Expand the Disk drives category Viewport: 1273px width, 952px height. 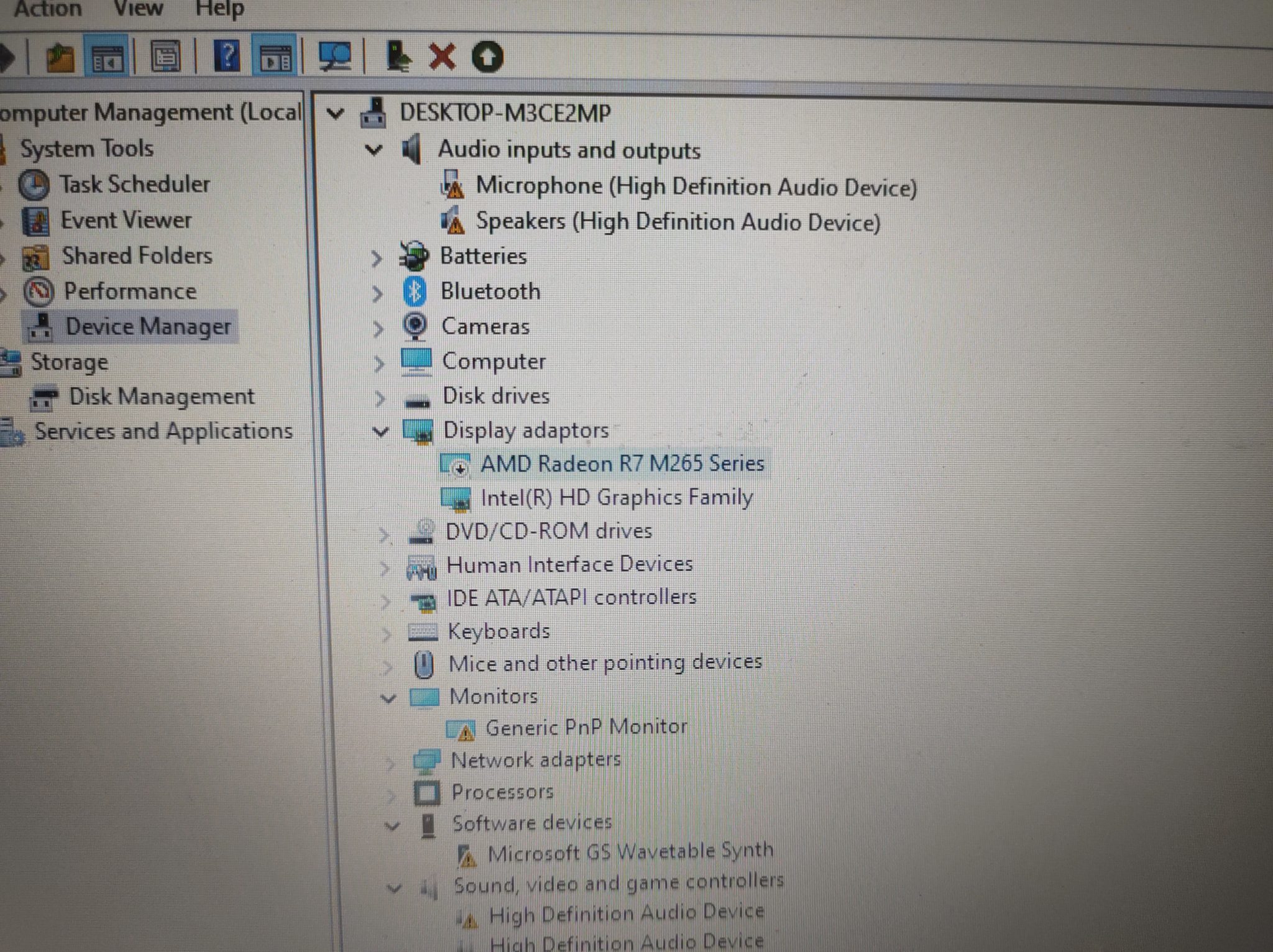[380, 398]
